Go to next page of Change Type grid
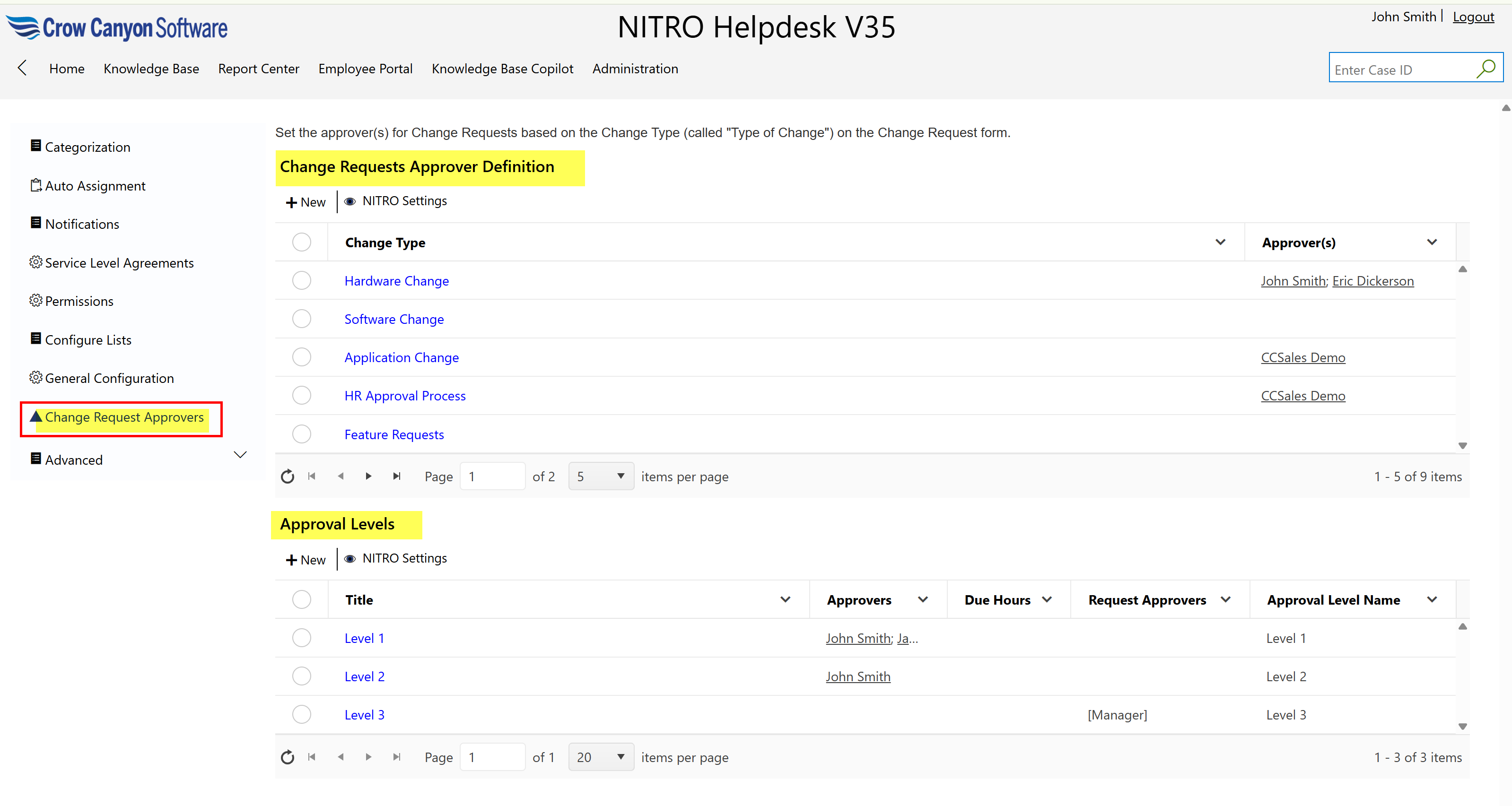1512x806 pixels. (368, 477)
